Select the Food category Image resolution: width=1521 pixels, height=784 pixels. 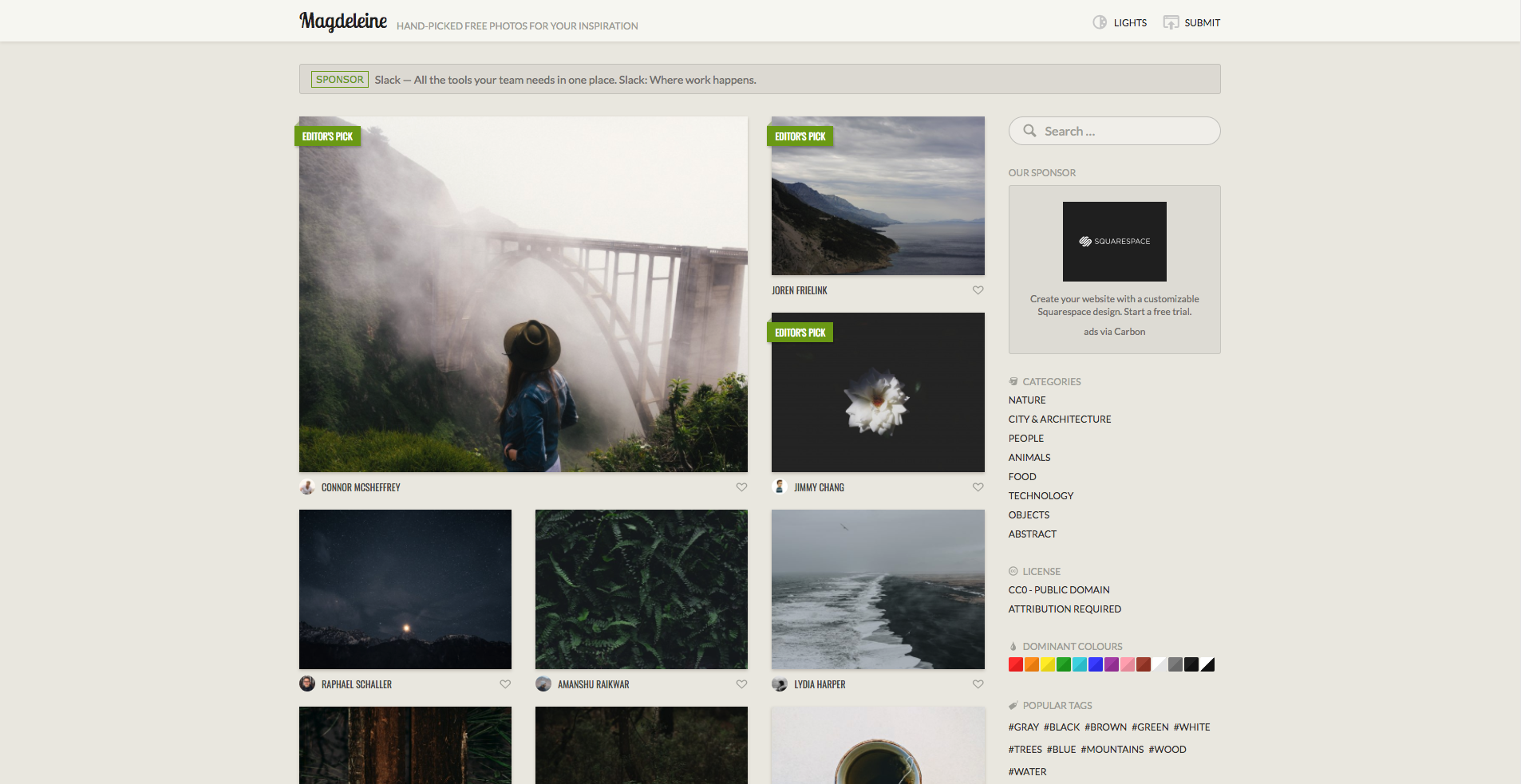point(1022,477)
